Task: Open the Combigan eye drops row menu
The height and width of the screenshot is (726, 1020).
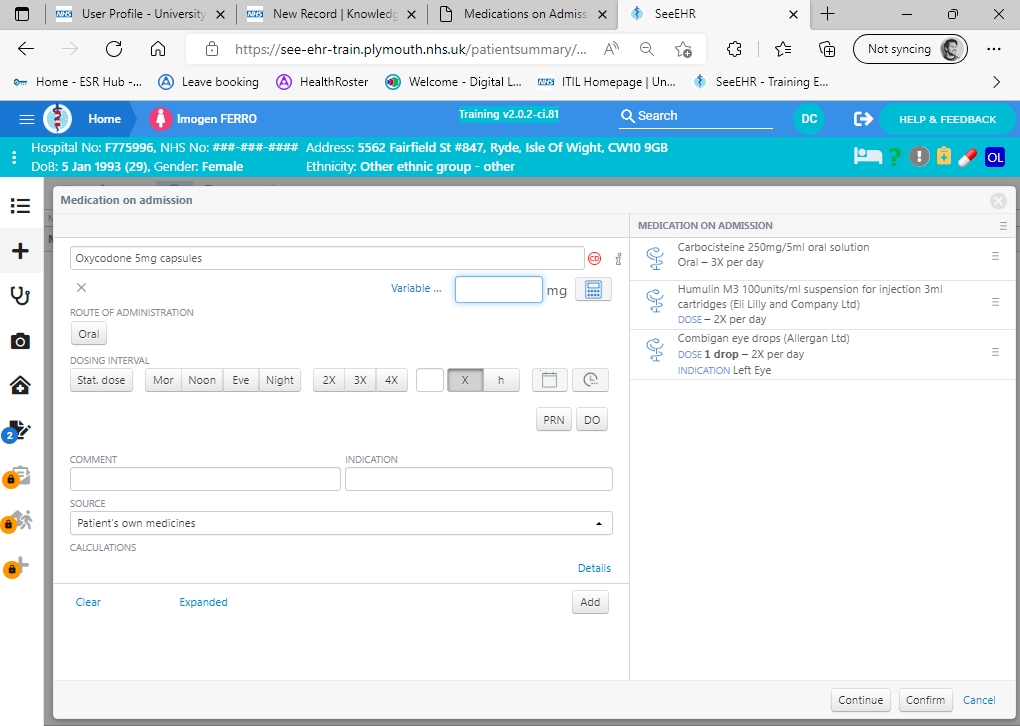Action: pos(995,352)
